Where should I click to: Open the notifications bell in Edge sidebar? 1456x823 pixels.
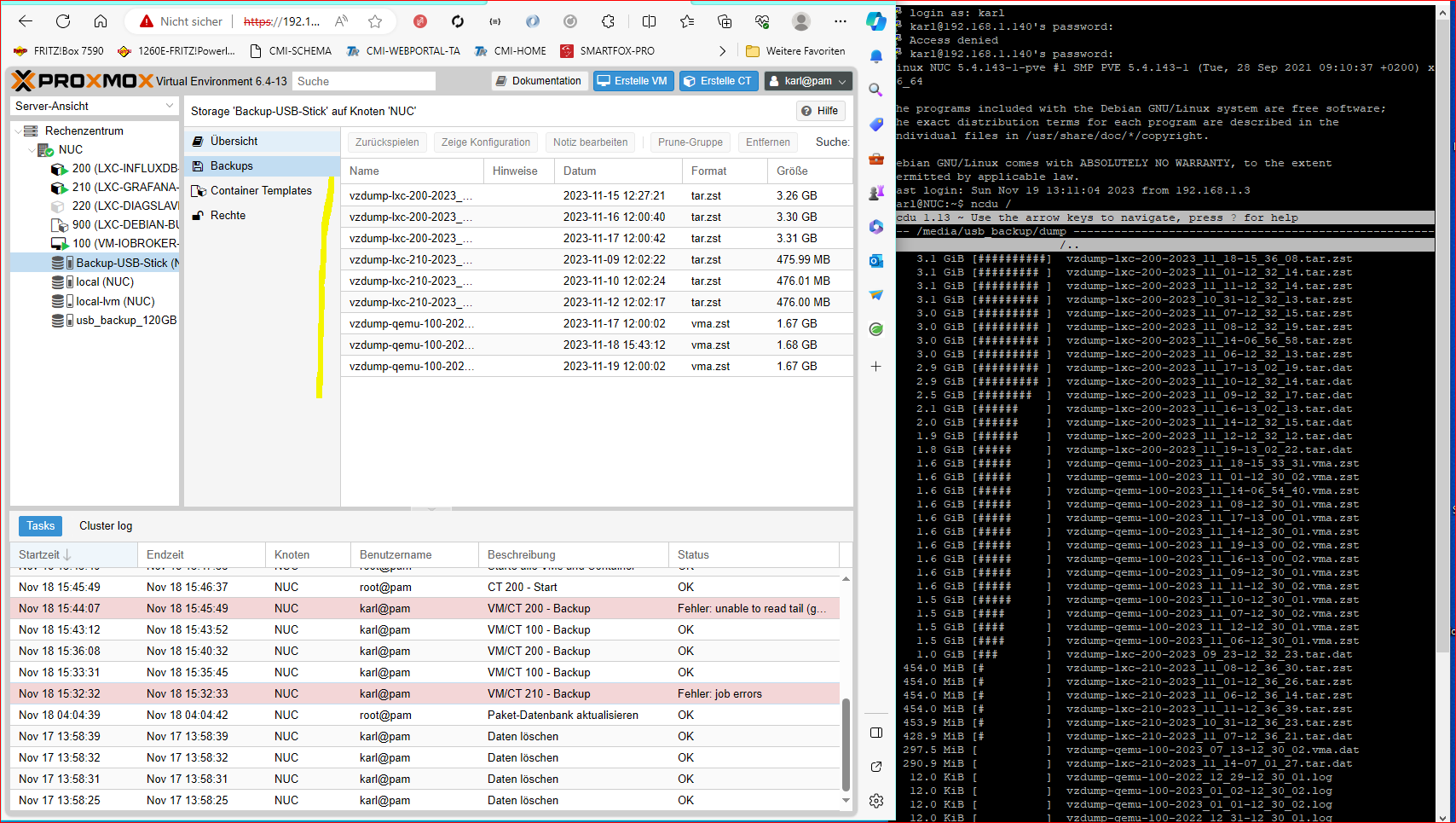click(x=876, y=56)
